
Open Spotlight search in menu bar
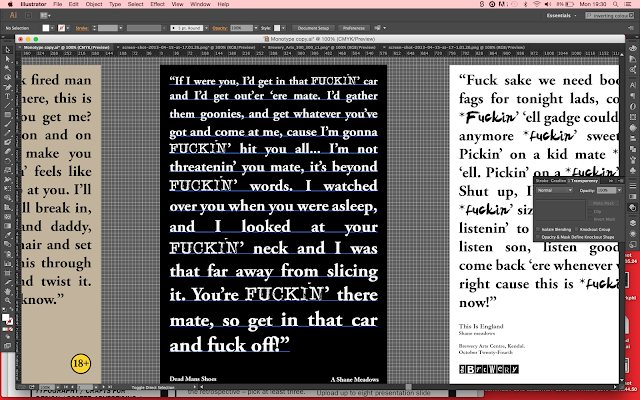(615, 4)
